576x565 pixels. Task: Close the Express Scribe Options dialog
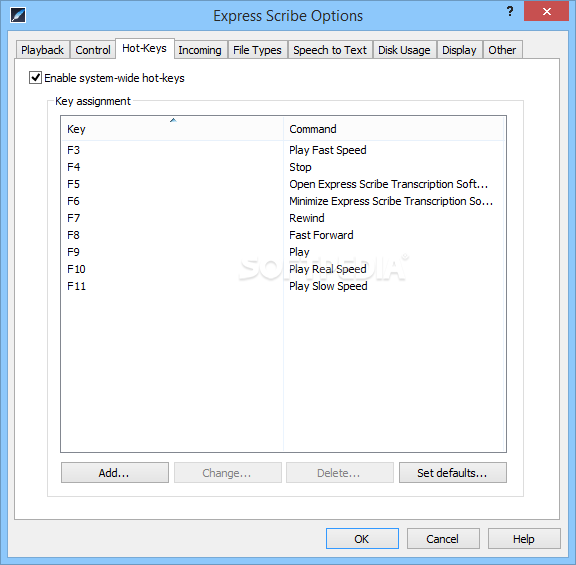546,11
